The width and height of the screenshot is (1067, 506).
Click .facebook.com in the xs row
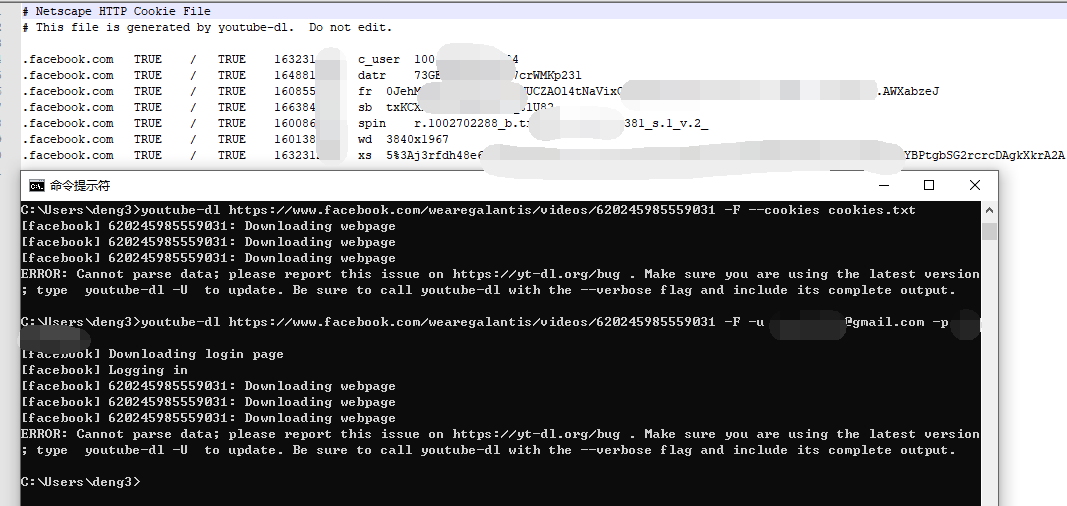point(68,156)
